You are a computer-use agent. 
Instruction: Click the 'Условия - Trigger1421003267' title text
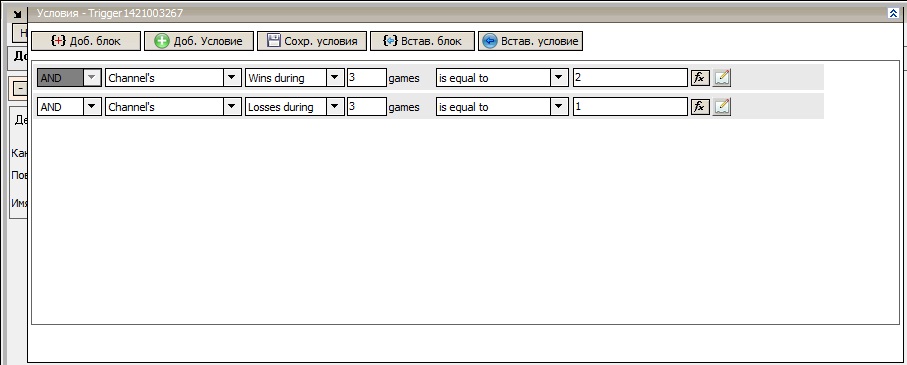point(110,12)
